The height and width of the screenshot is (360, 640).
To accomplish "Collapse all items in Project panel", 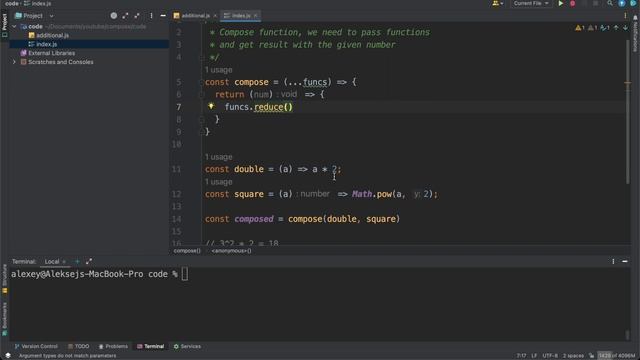I will point(137,16).
